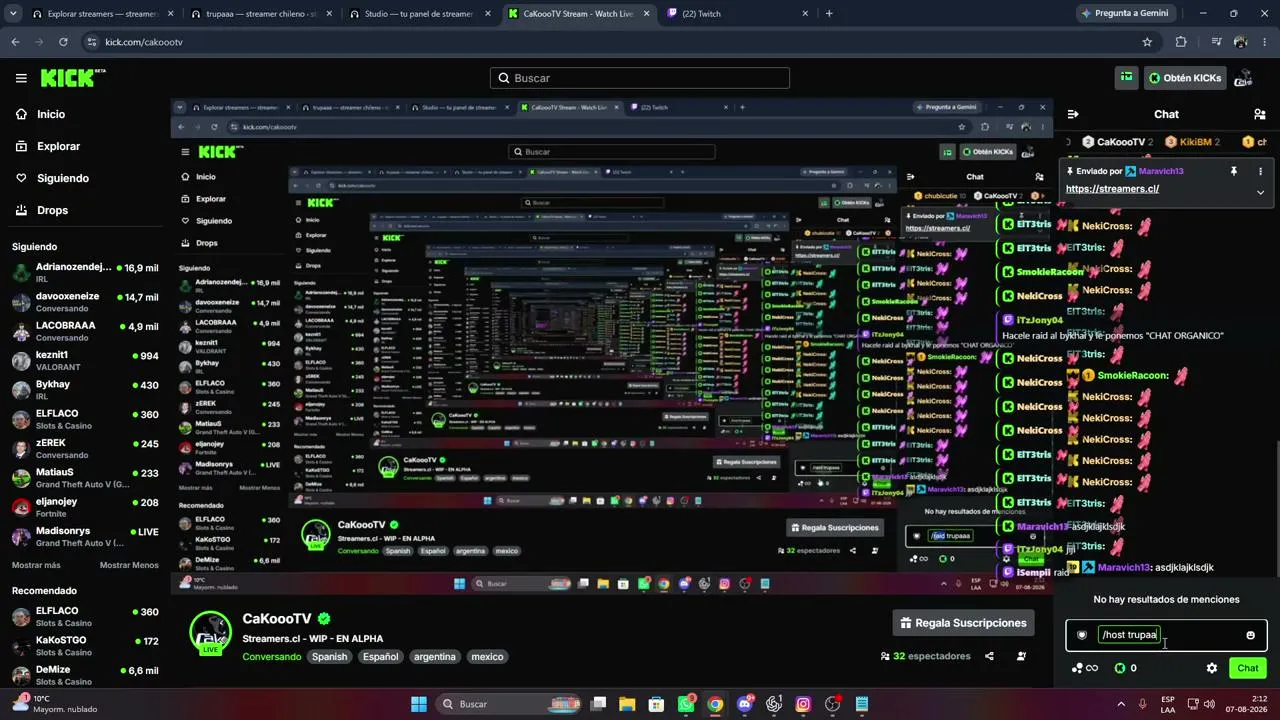Unpin the pinned message with pin icon
1280x720 pixels.
[x=1234, y=171]
